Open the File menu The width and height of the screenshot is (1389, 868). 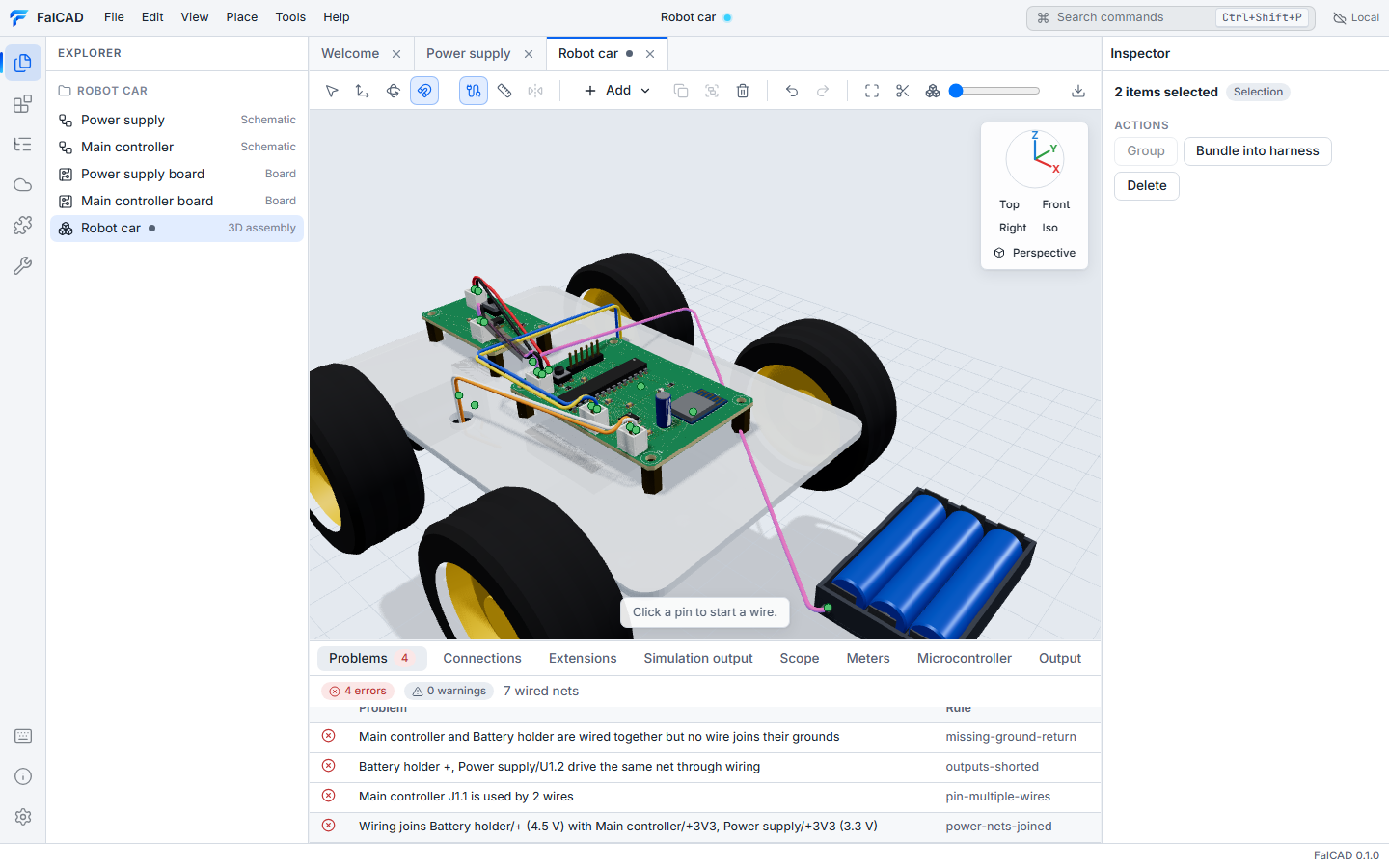pyautogui.click(x=114, y=17)
